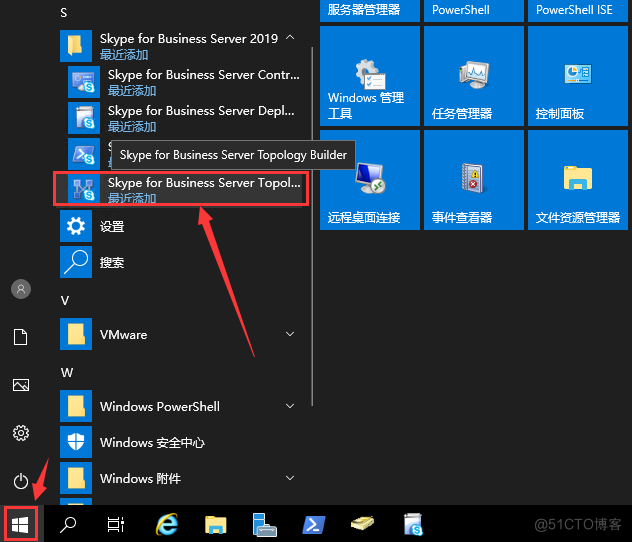The image size is (632, 542).
Task: Click the Power button in Start sidebar
Action: pyautogui.click(x=21, y=481)
